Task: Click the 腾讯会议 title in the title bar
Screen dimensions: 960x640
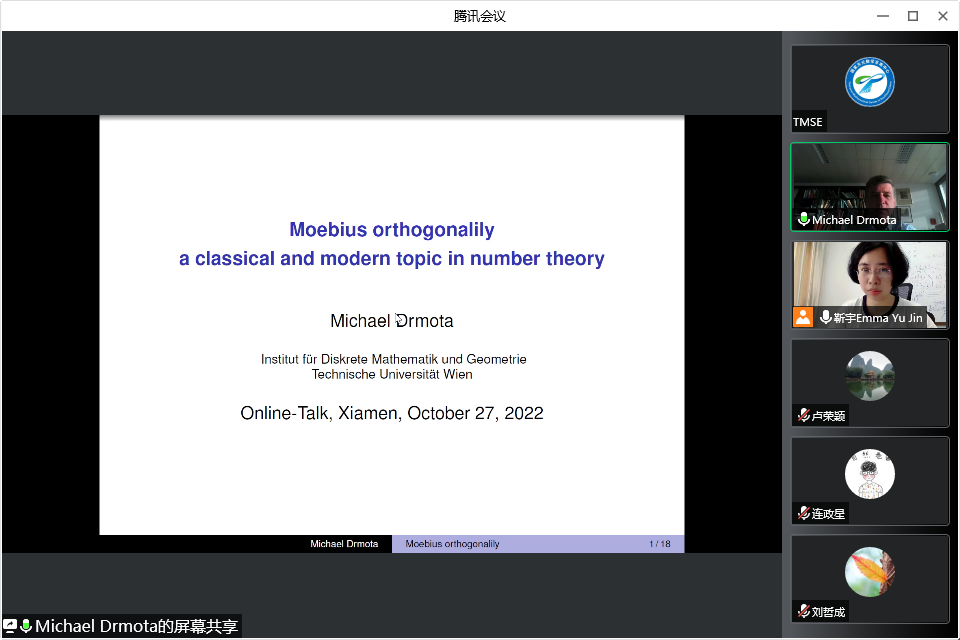Action: click(480, 16)
